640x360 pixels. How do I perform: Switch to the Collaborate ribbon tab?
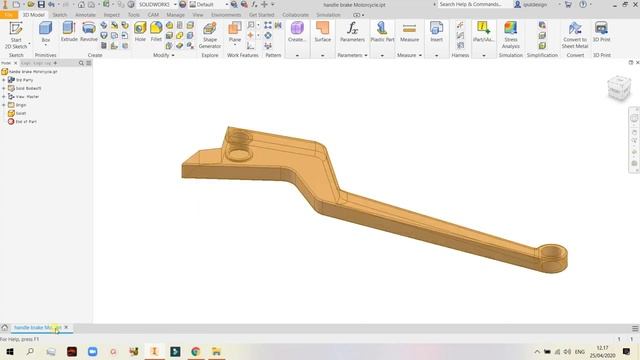pyautogui.click(x=296, y=15)
